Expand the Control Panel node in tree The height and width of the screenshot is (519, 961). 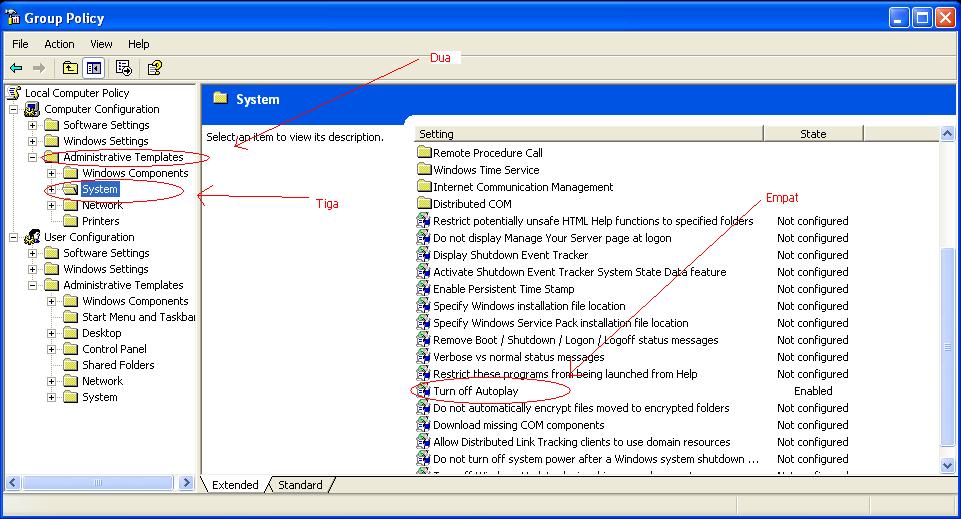(x=52, y=349)
